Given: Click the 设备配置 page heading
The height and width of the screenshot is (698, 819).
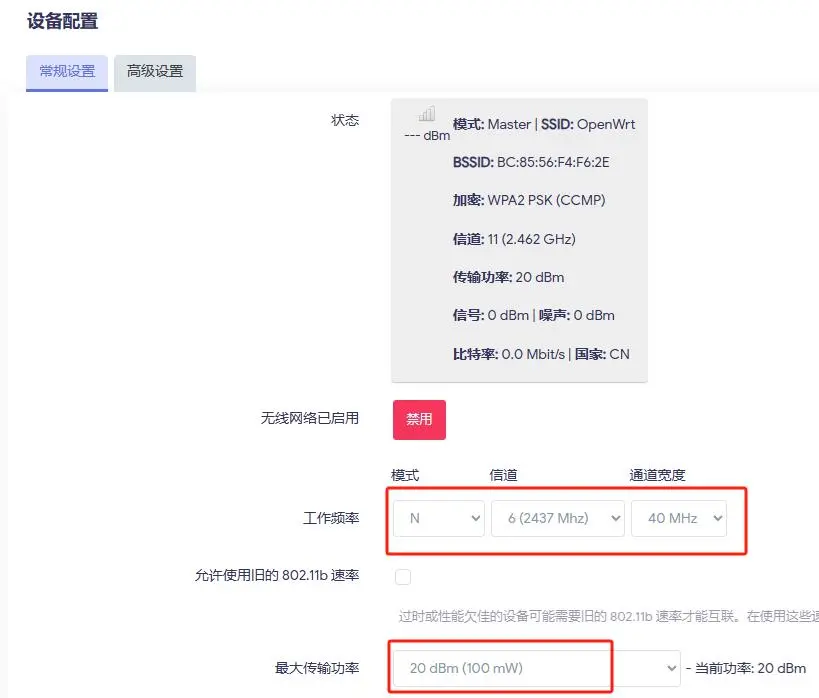Looking at the screenshot, I should (x=63, y=21).
